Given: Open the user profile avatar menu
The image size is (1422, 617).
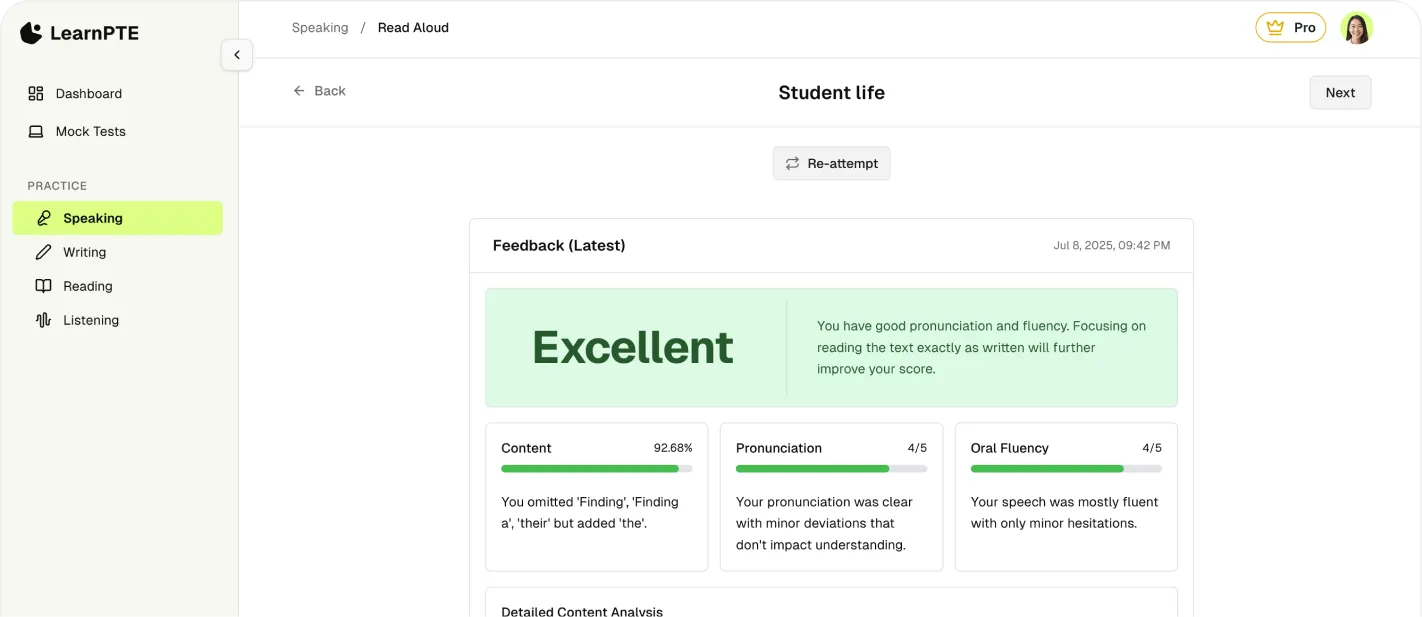Looking at the screenshot, I should 1357,28.
